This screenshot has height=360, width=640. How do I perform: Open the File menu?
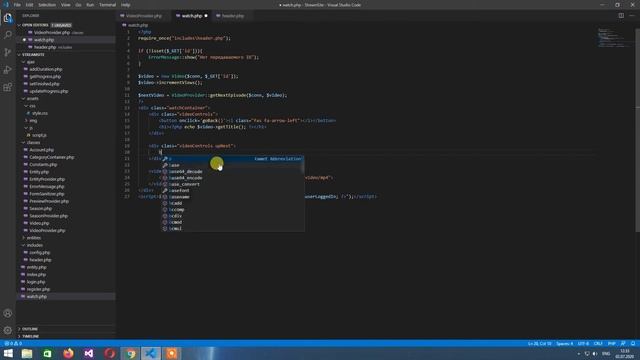[17, 5]
